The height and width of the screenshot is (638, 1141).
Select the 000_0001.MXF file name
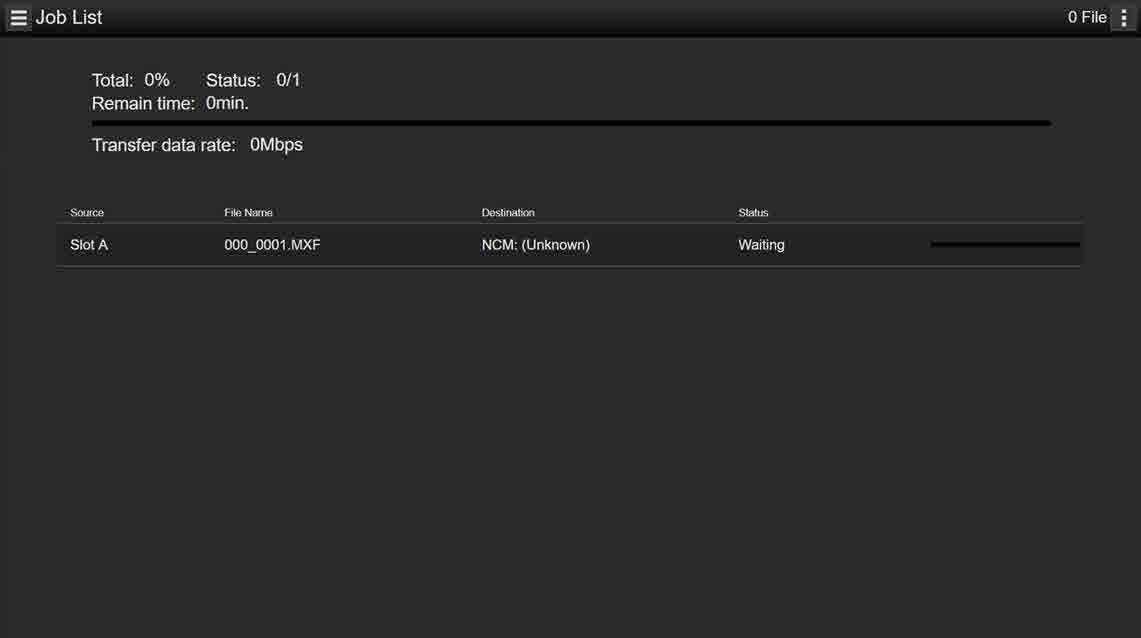click(x=272, y=245)
